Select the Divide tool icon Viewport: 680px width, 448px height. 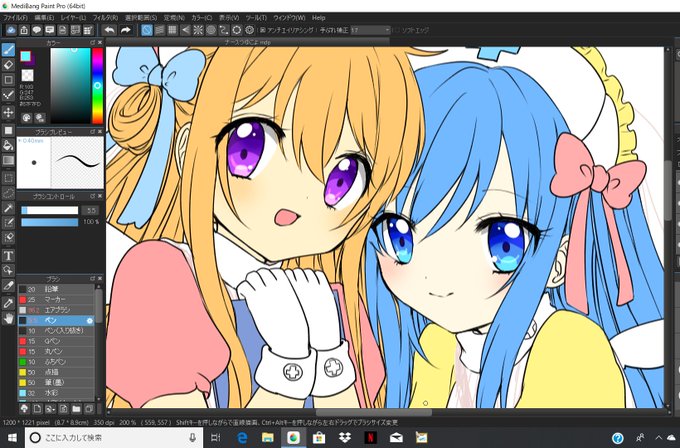click(x=8, y=285)
